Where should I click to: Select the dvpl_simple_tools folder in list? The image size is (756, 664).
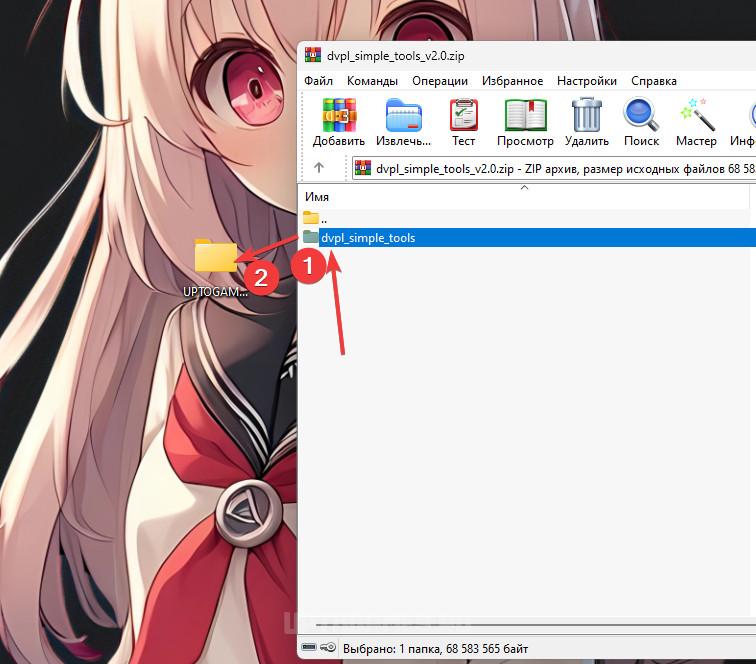(x=367, y=238)
